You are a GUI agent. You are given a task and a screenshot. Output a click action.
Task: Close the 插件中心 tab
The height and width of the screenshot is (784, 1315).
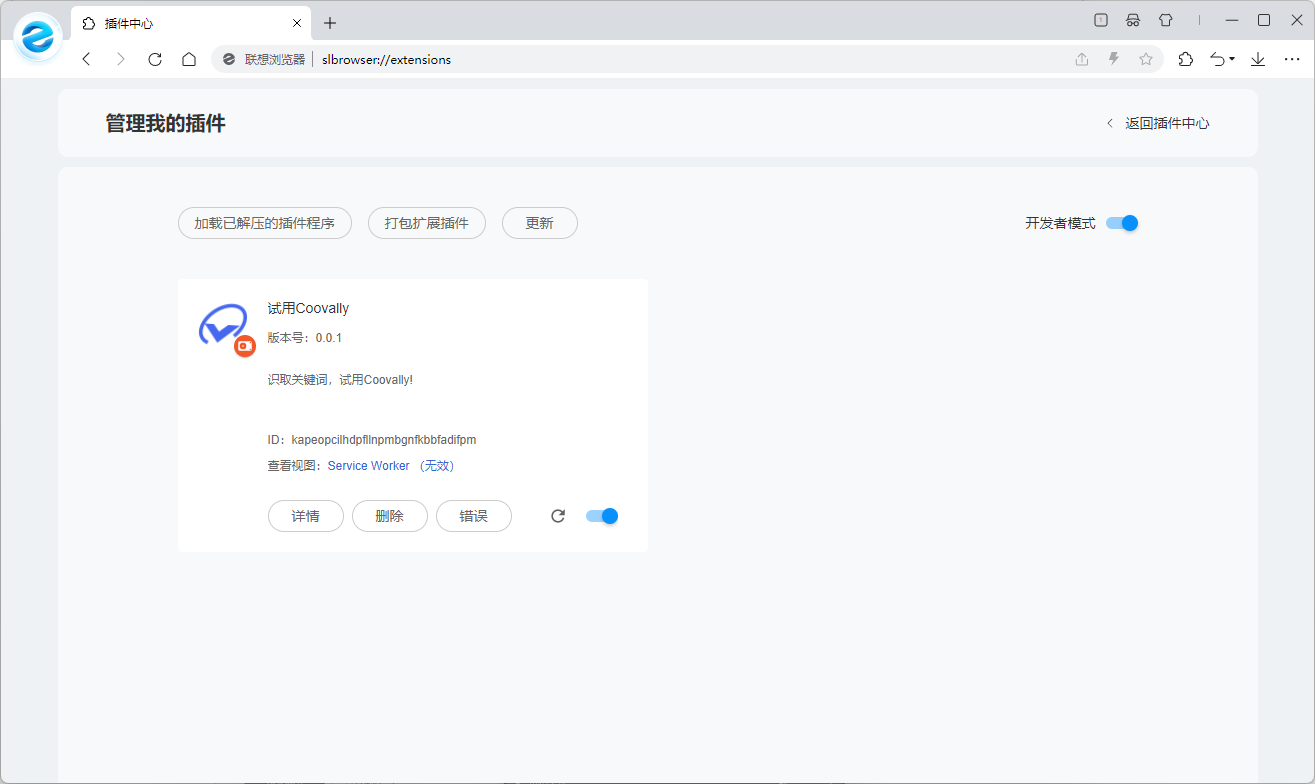[x=297, y=23]
